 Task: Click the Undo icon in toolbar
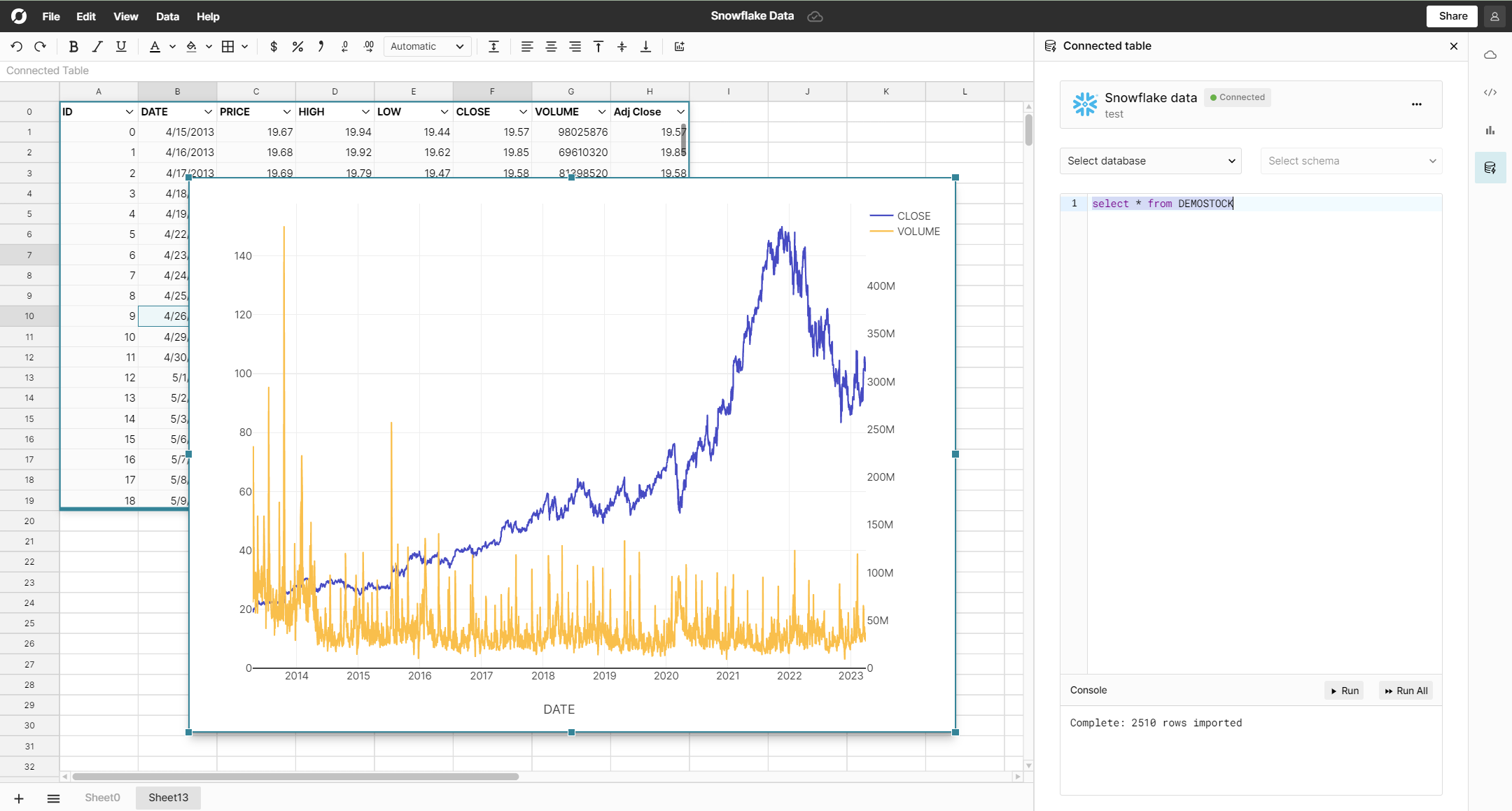[17, 46]
